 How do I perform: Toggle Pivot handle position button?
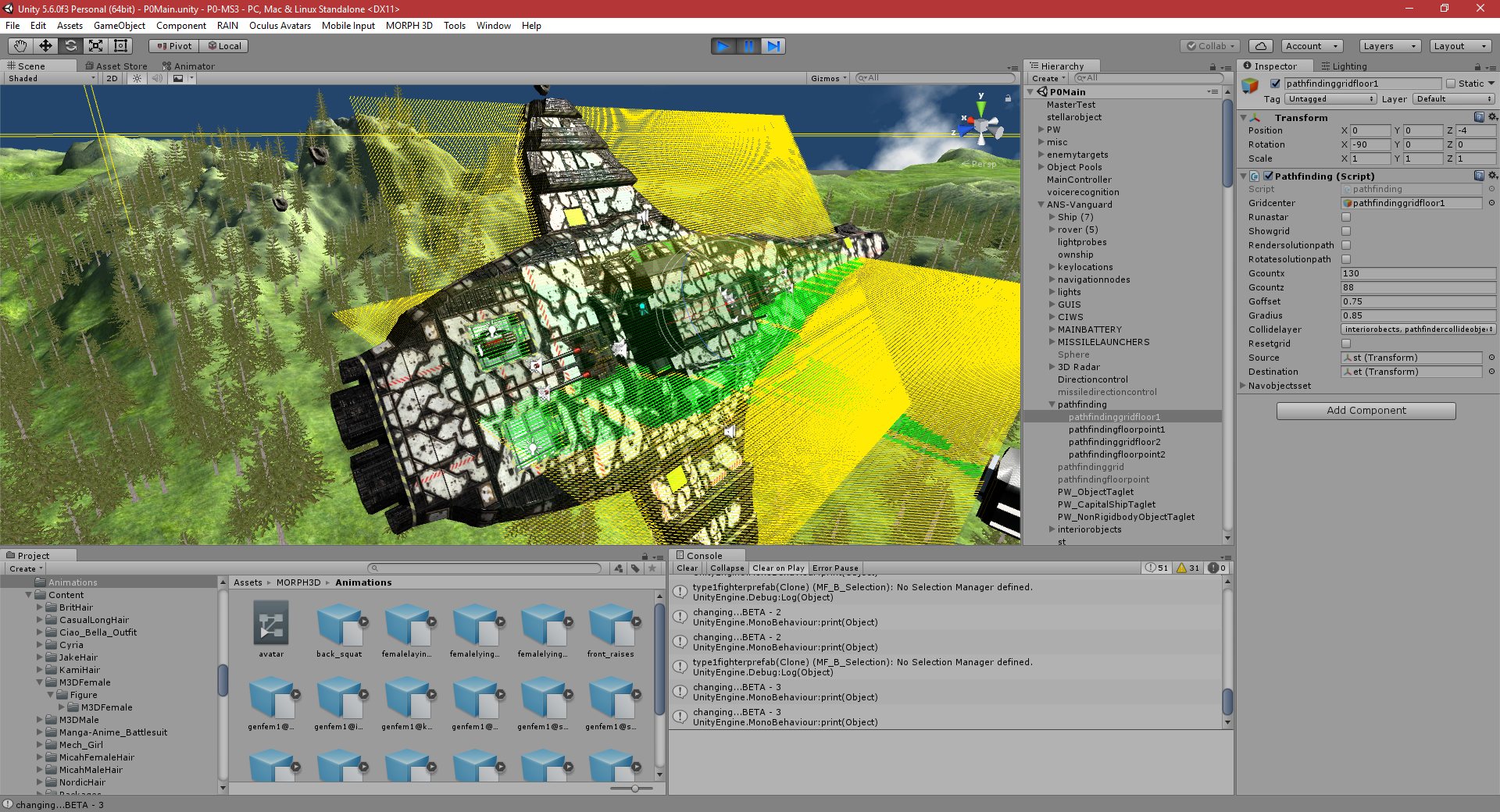[174, 46]
